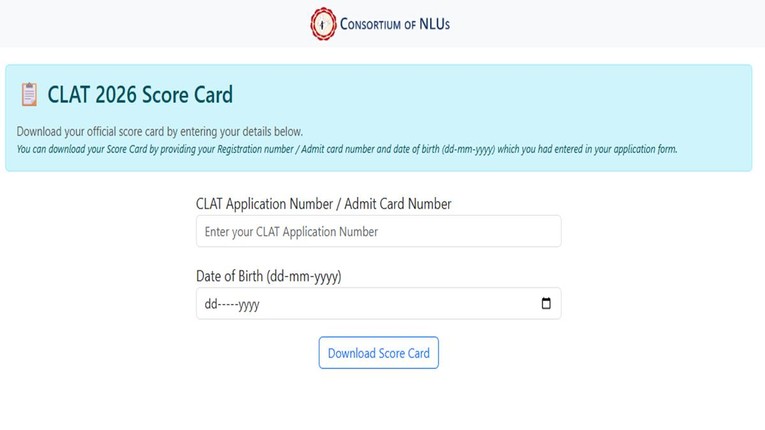Click the 'Date of Birth (dd-mm-yyyy)' label

(x=268, y=277)
